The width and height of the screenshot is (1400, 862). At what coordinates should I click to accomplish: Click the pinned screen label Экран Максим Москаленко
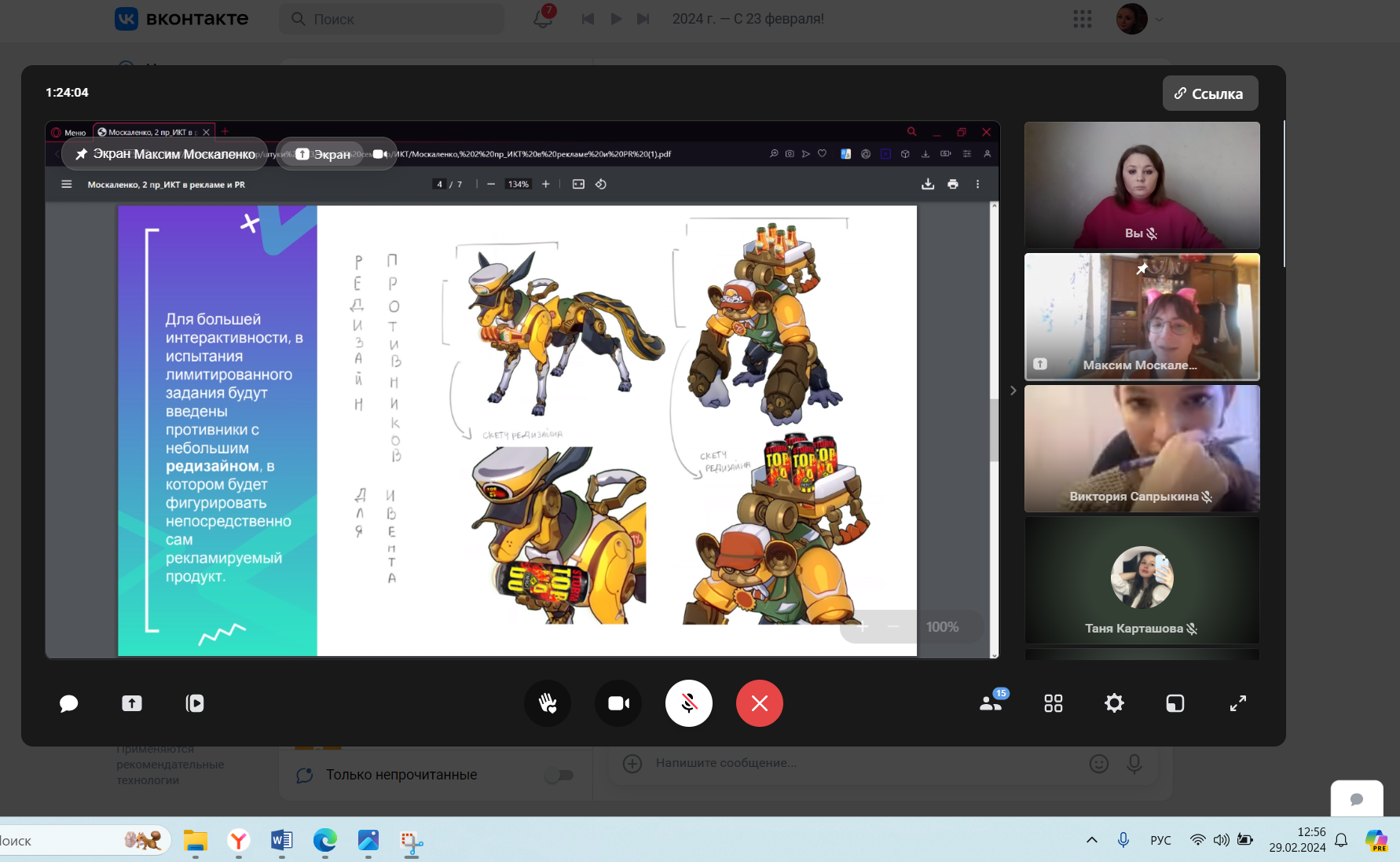pos(165,154)
